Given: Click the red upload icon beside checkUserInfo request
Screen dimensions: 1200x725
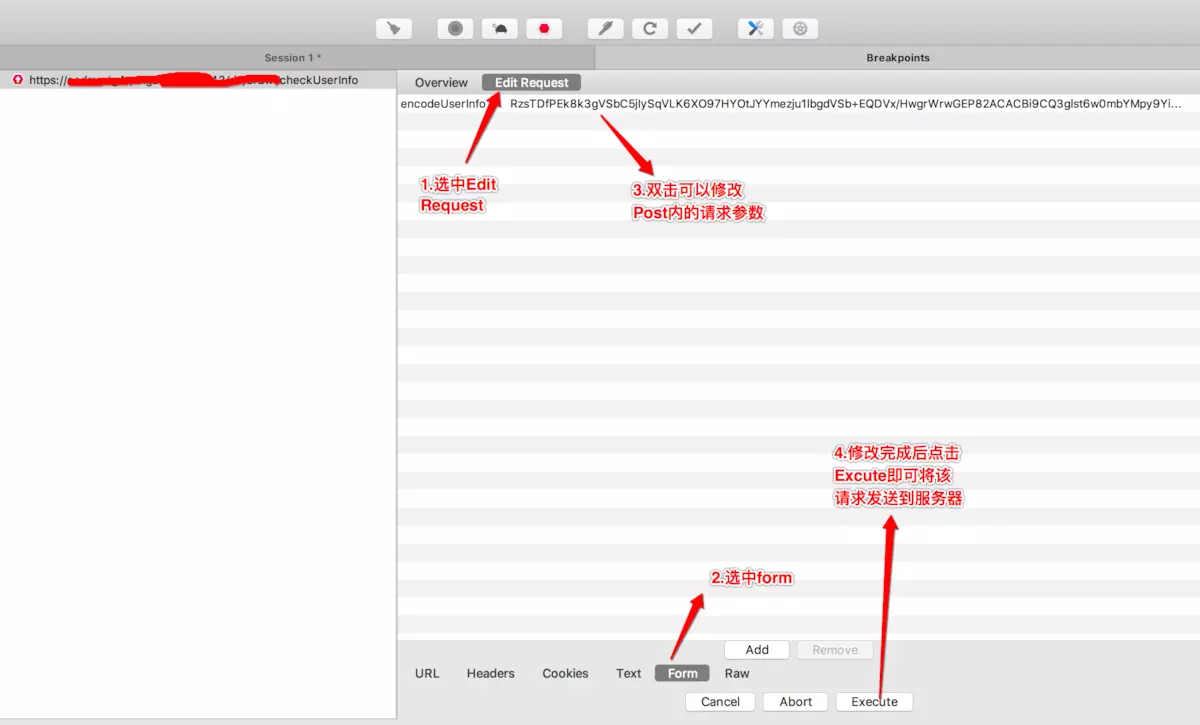Looking at the screenshot, I should coord(18,80).
